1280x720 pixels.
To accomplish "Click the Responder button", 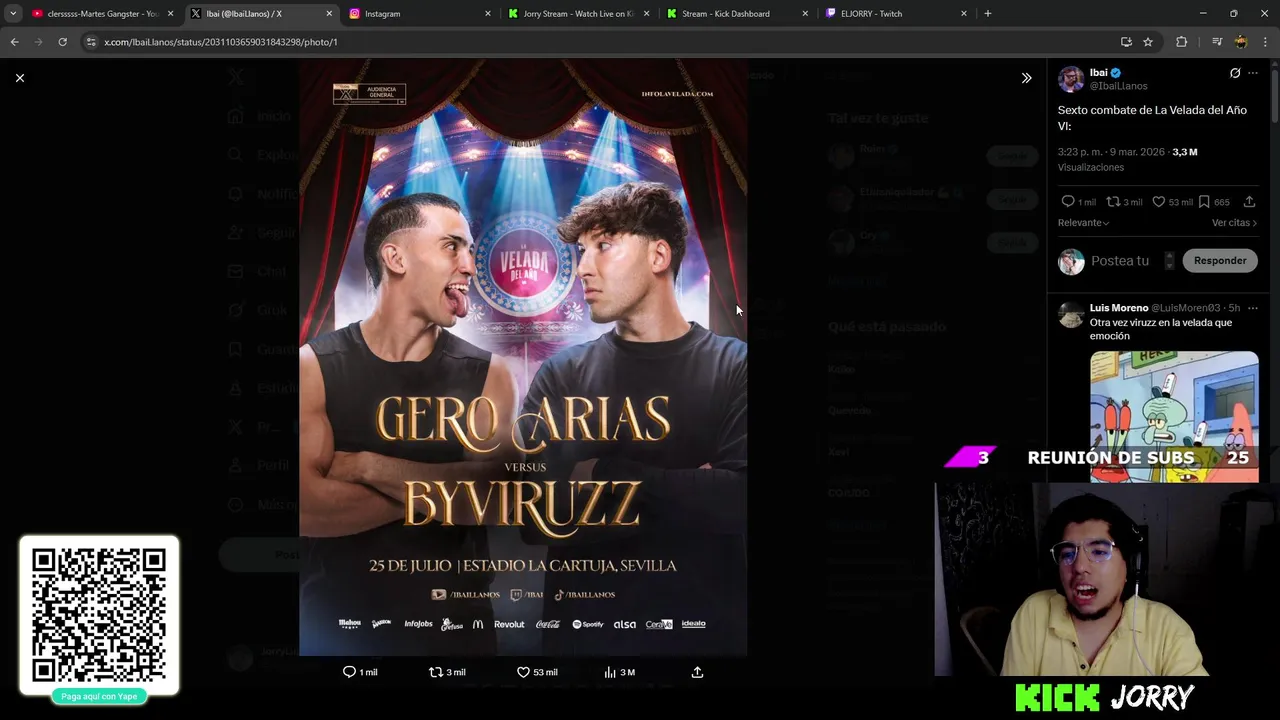I will 1220,260.
